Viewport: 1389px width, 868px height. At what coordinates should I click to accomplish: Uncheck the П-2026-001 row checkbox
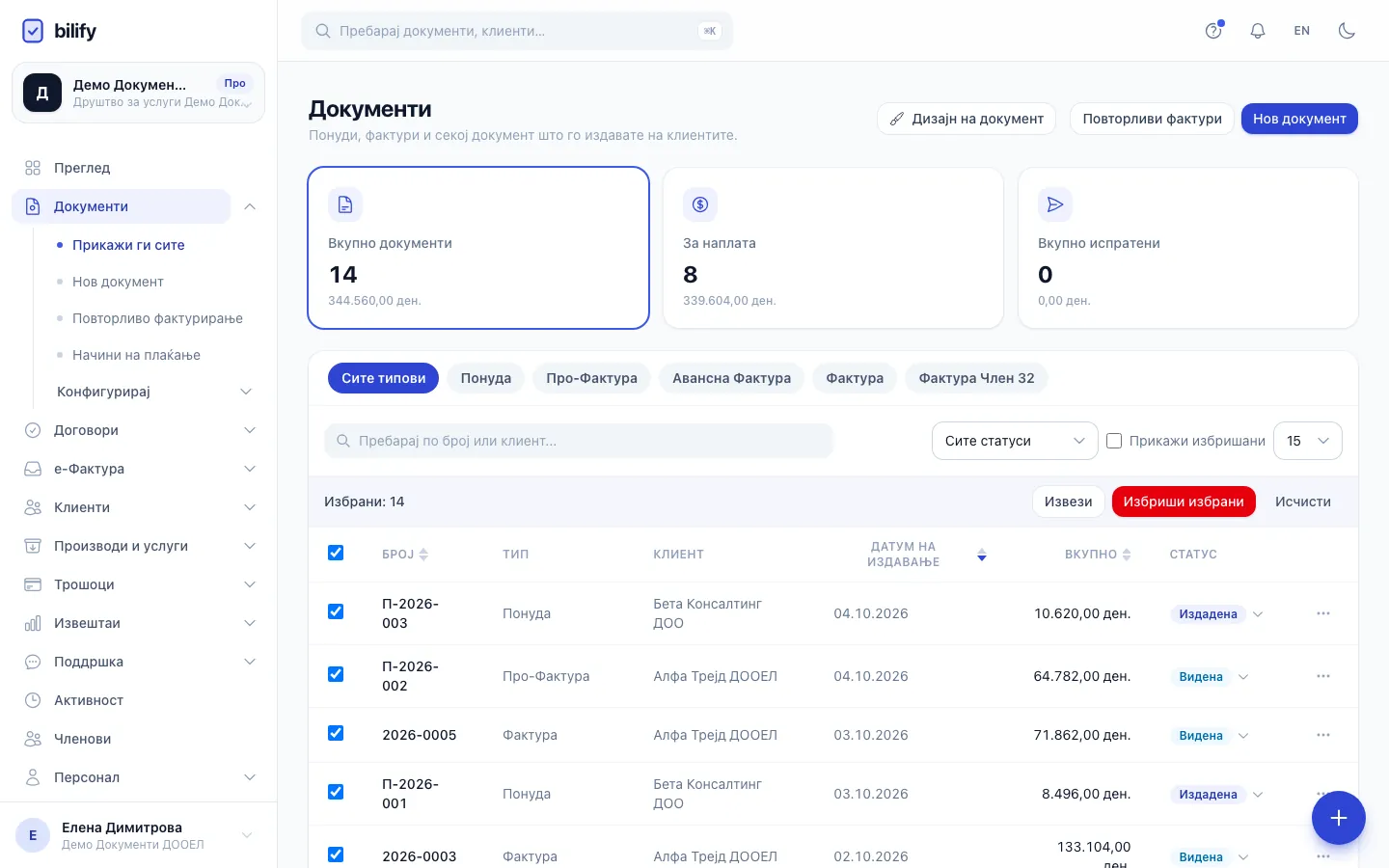336,792
